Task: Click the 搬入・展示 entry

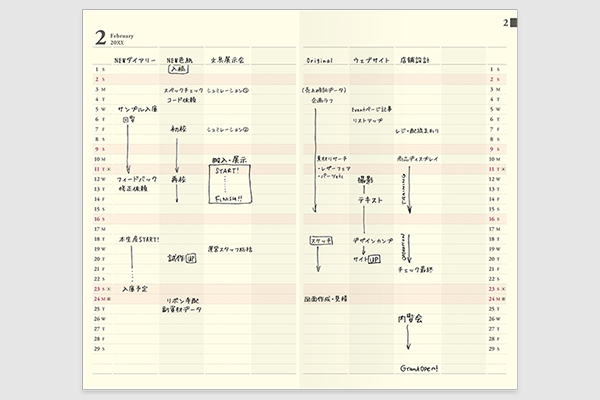Action: pyautogui.click(x=229, y=160)
